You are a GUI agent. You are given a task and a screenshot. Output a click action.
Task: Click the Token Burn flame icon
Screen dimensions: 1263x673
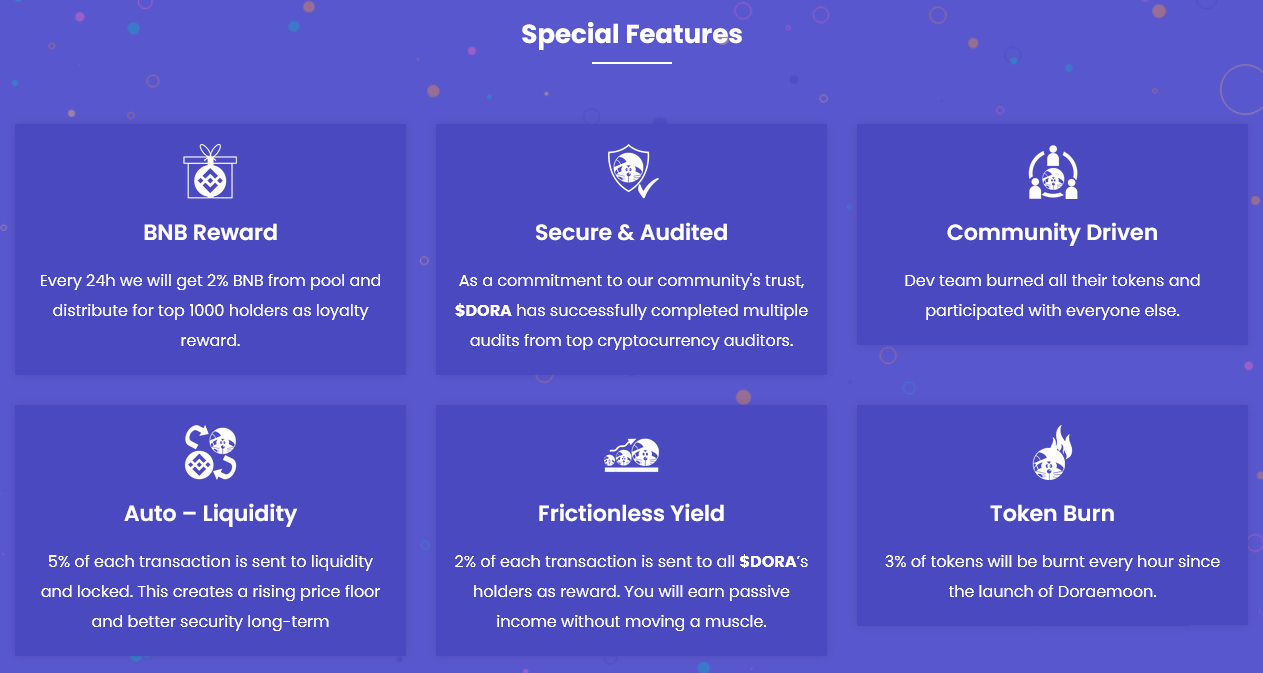point(1053,452)
